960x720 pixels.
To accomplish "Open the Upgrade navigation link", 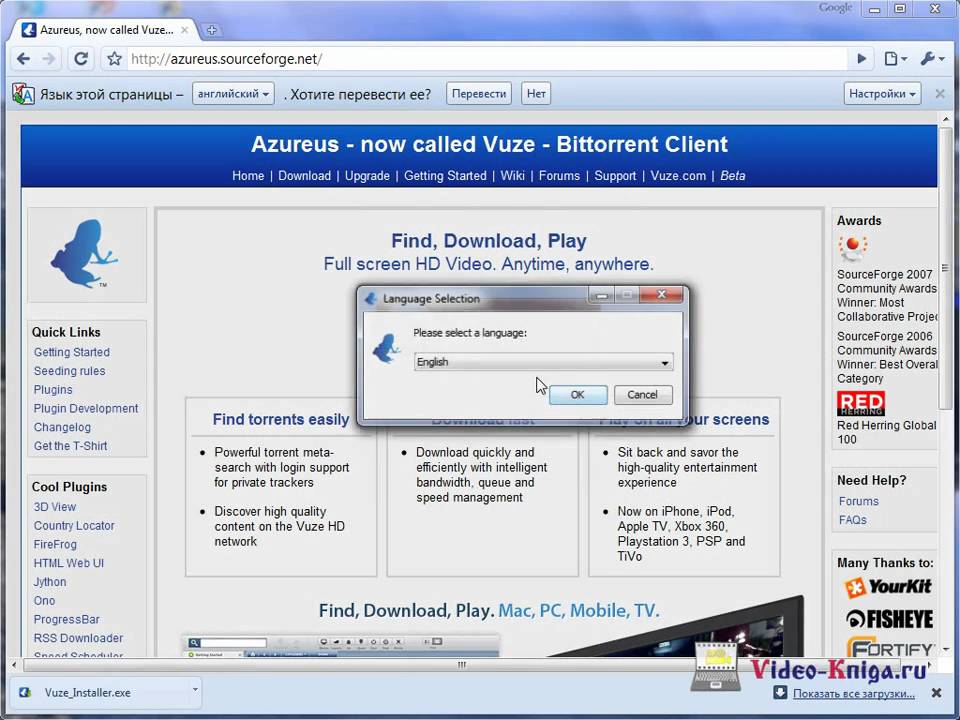I will pyautogui.click(x=367, y=176).
